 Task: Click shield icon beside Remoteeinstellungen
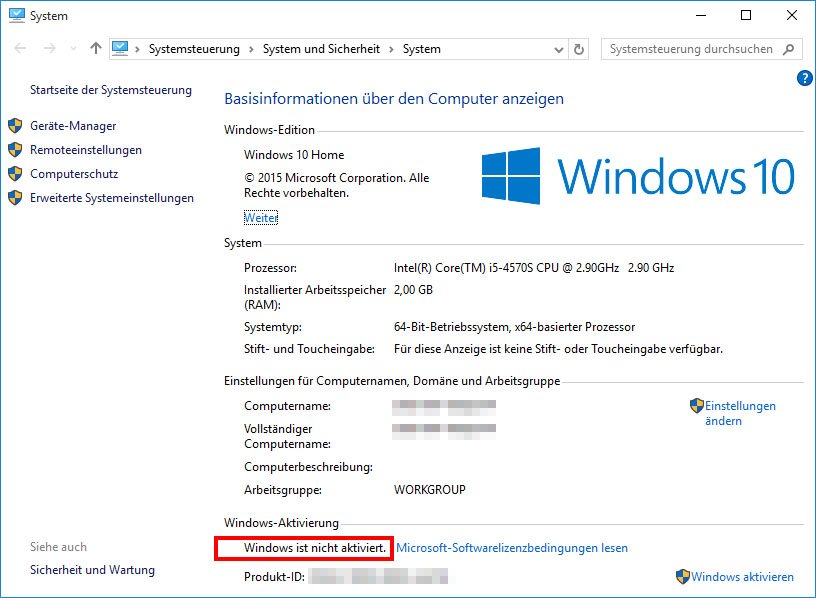pos(15,149)
